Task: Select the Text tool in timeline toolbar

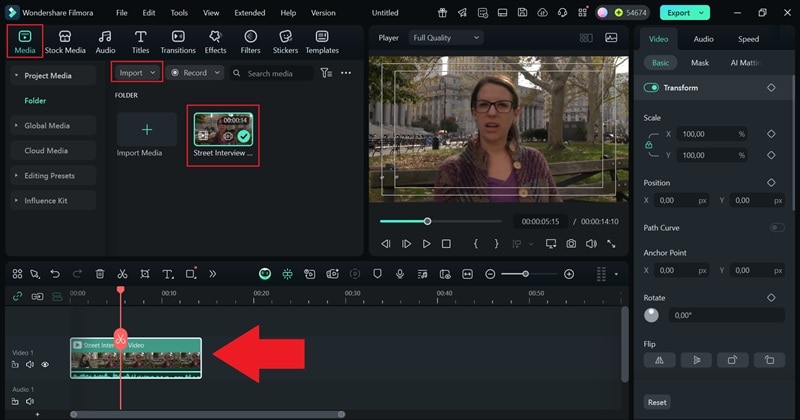Action: pyautogui.click(x=167, y=274)
